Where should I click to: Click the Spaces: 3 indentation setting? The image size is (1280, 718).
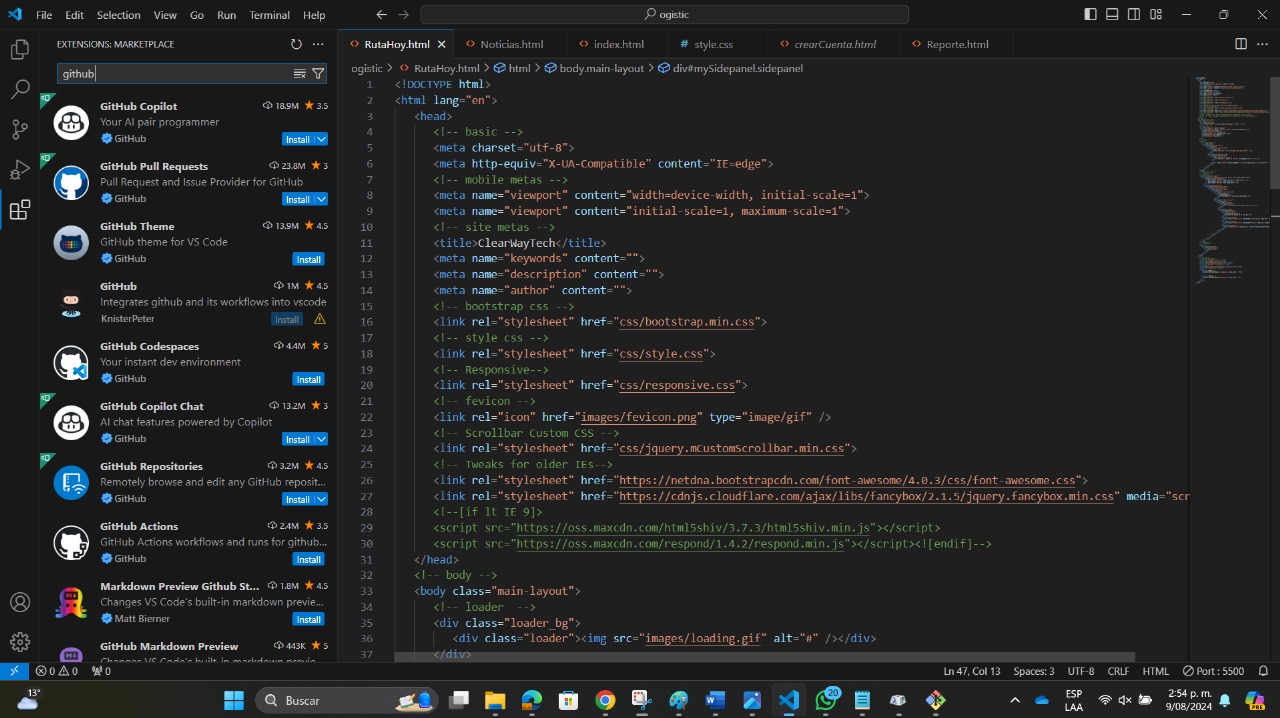[x=1033, y=671]
